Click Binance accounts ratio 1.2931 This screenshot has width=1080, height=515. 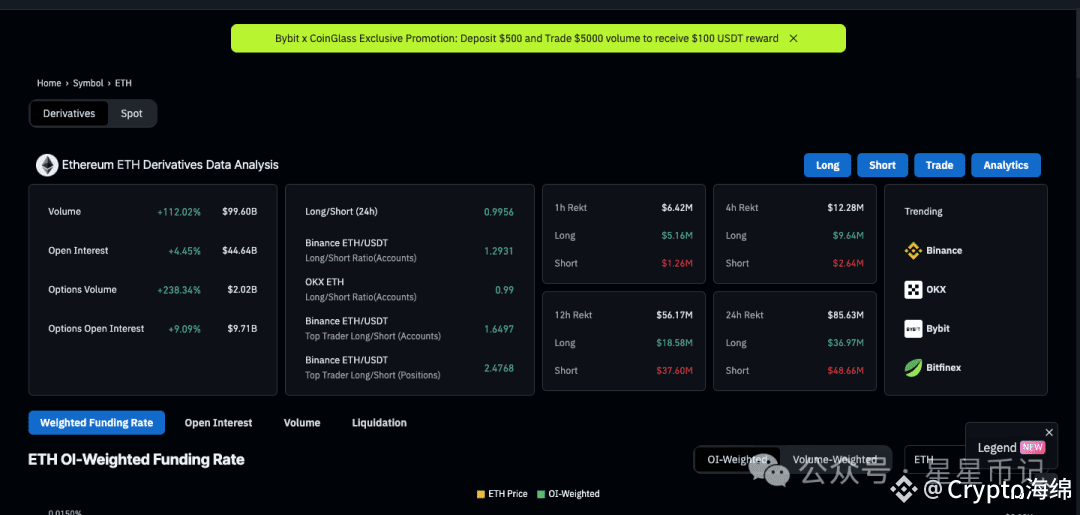coord(499,251)
